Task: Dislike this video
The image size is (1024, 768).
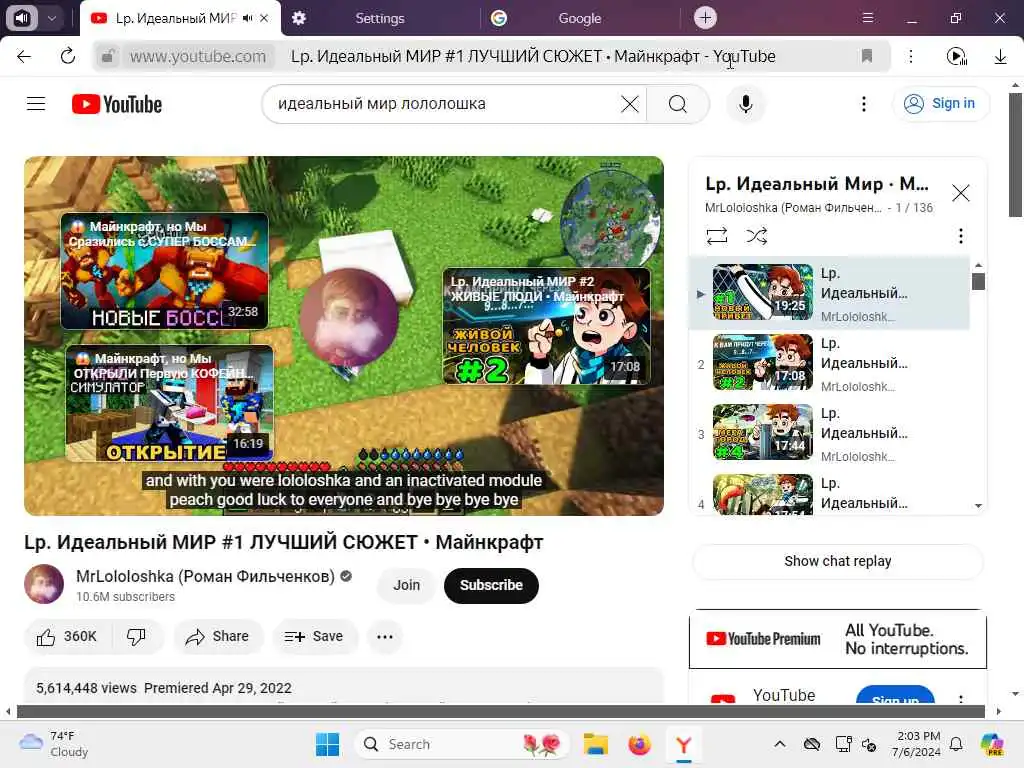Action: pos(136,636)
